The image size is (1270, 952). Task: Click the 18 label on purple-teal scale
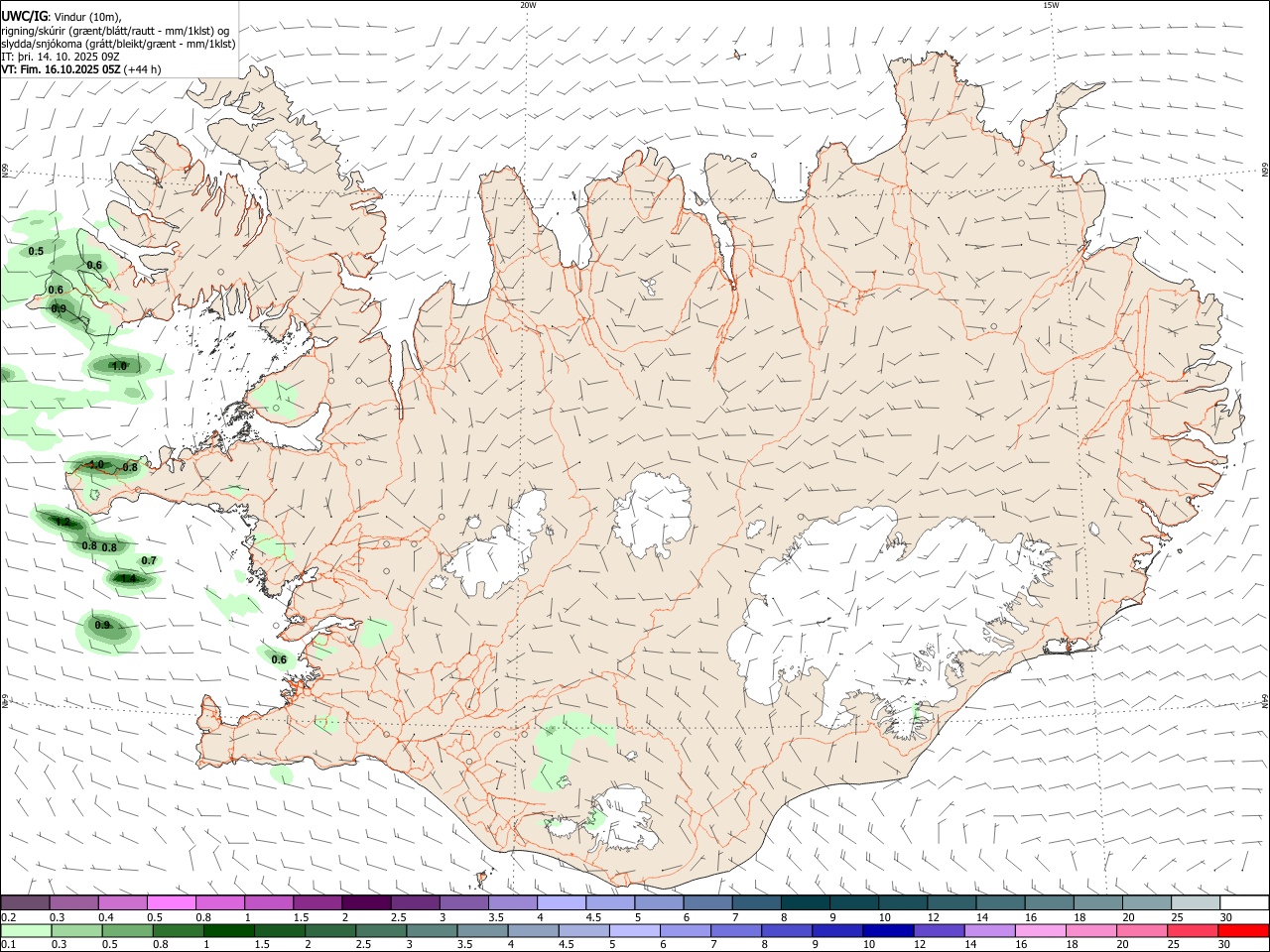[1079, 917]
